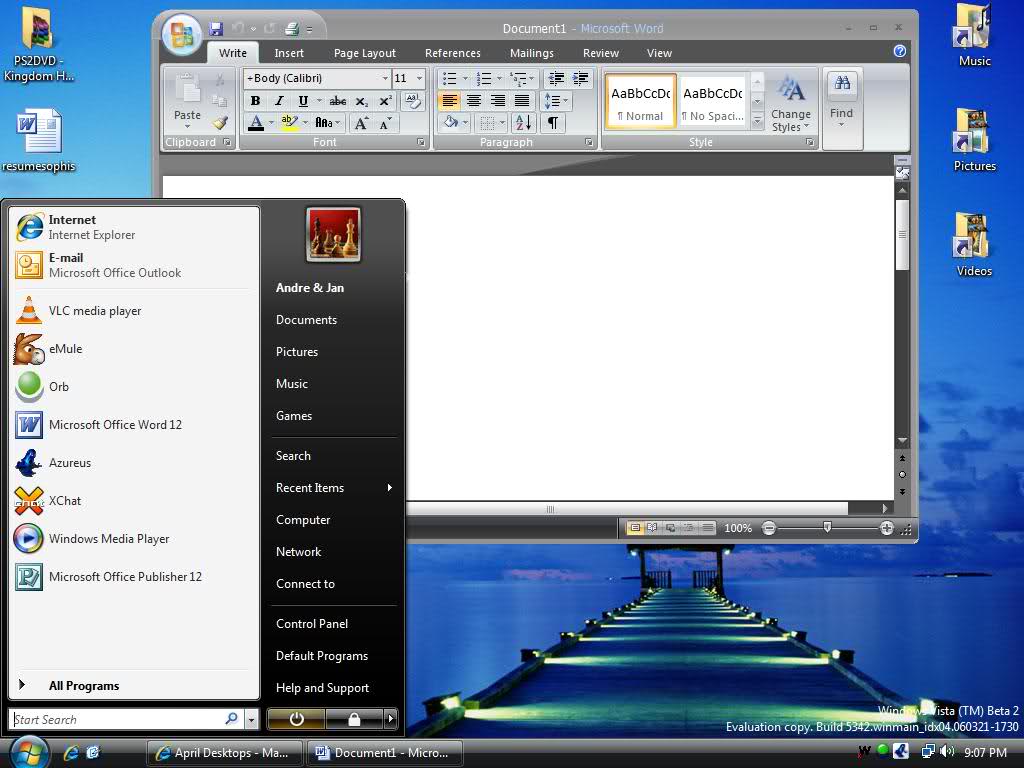Click the Sort A-Z icon
This screenshot has height=768, width=1024.
point(523,123)
